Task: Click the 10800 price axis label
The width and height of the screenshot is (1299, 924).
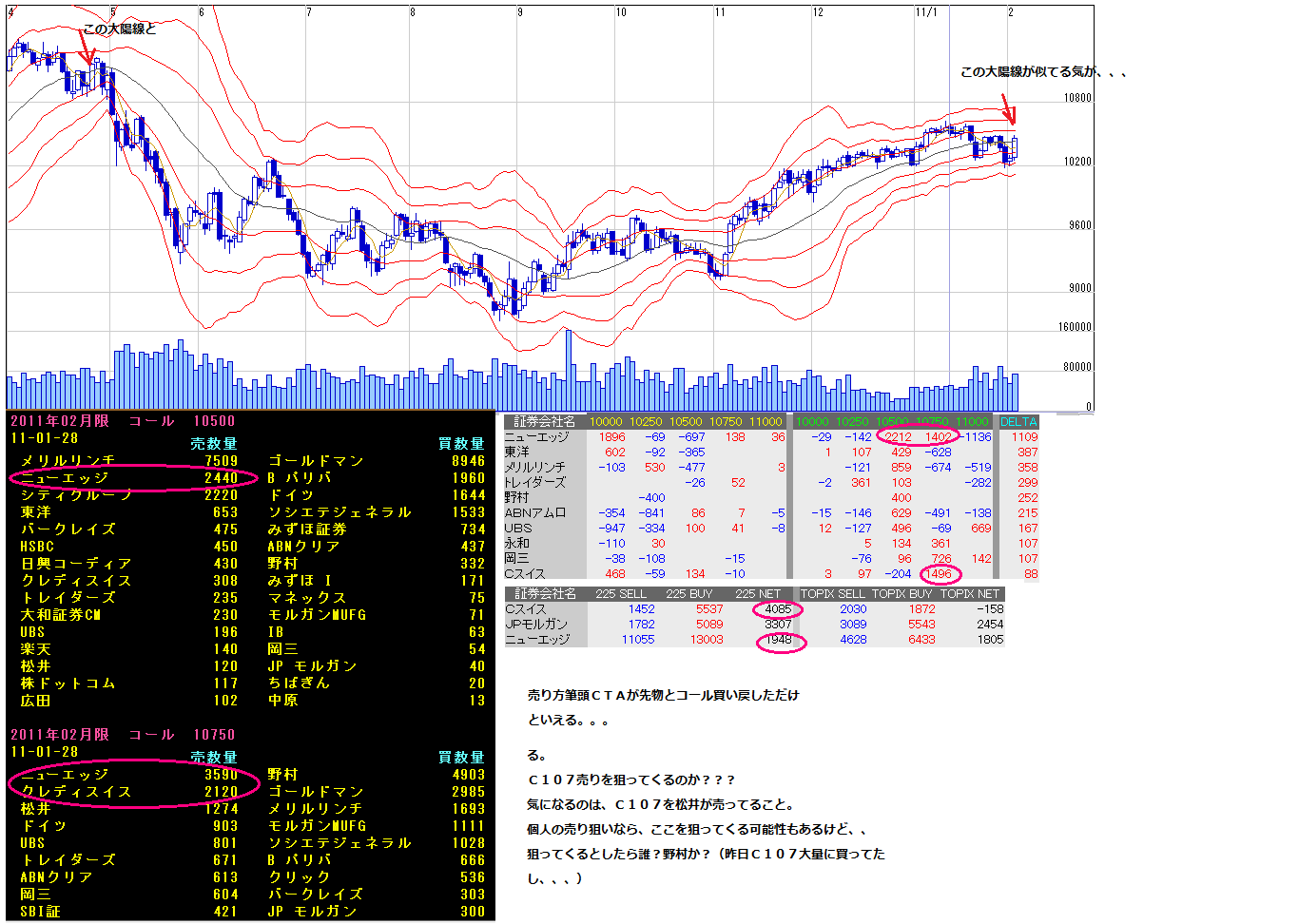Action: (1076, 98)
